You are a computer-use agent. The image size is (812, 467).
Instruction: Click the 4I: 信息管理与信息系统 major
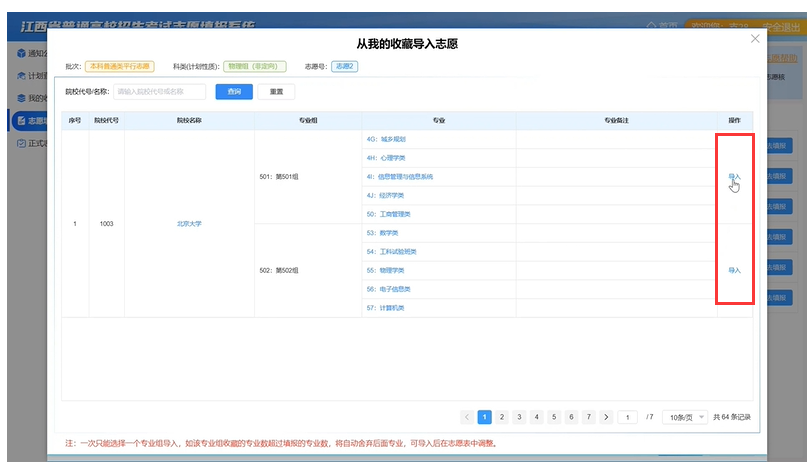click(x=400, y=177)
